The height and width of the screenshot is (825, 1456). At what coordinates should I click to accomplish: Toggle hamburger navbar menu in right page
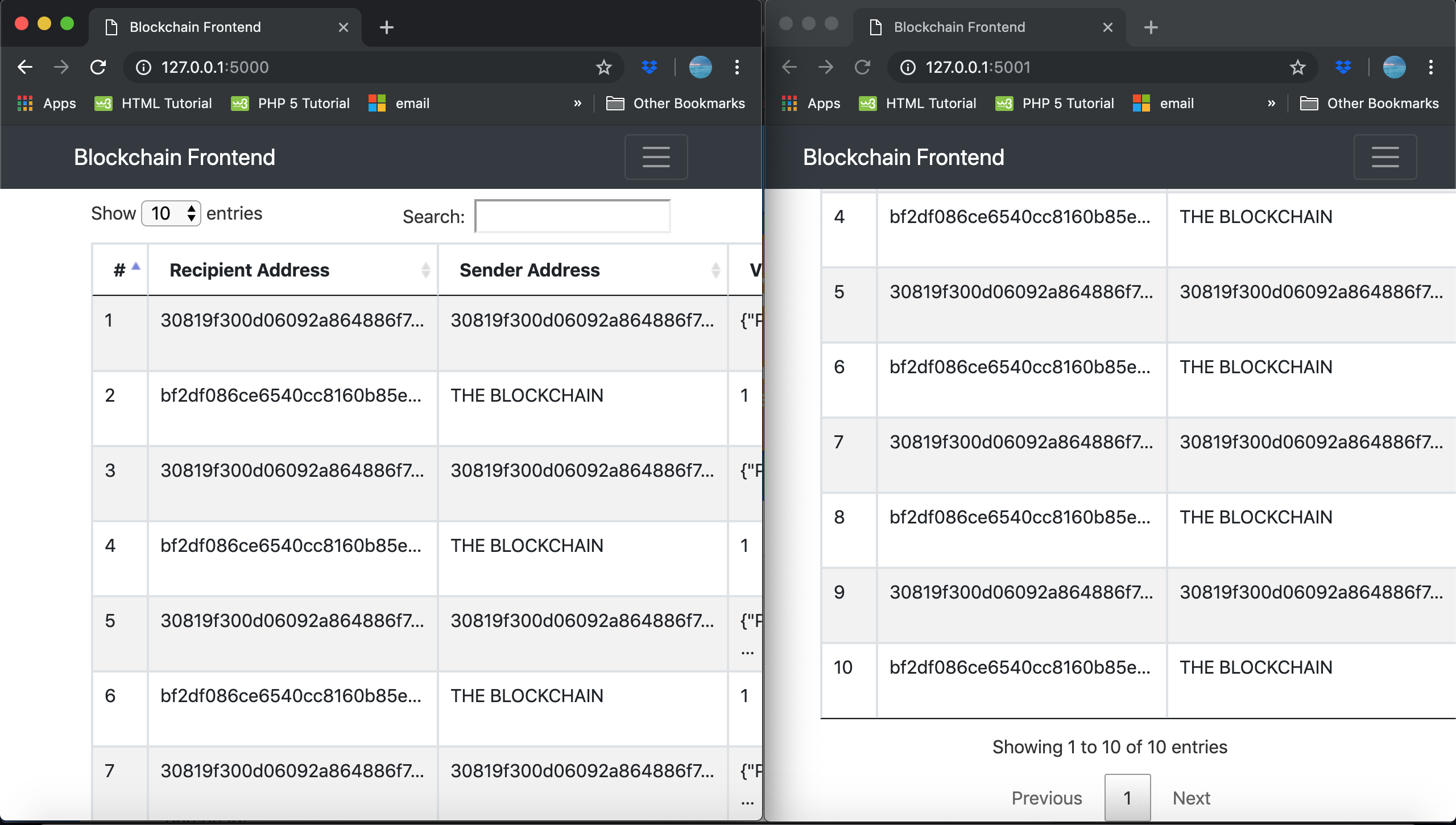pos(1385,157)
